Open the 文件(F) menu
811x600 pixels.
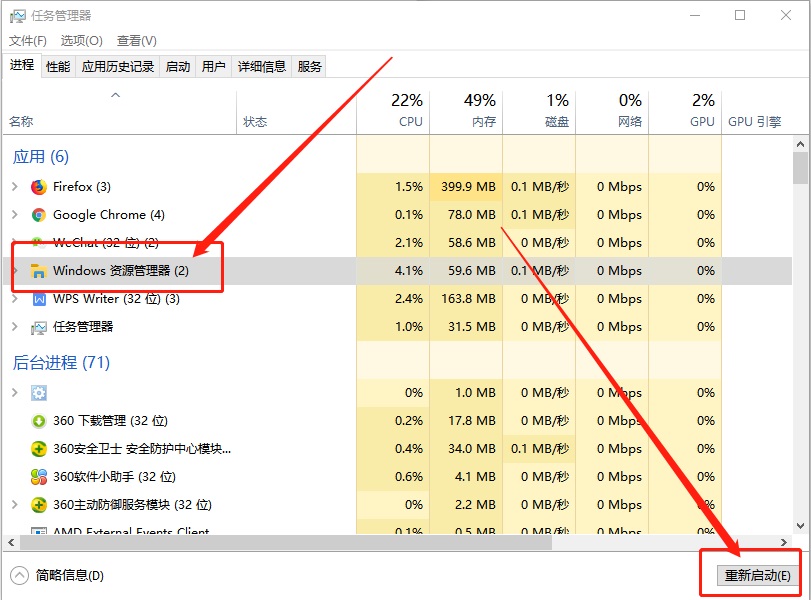pyautogui.click(x=28, y=40)
